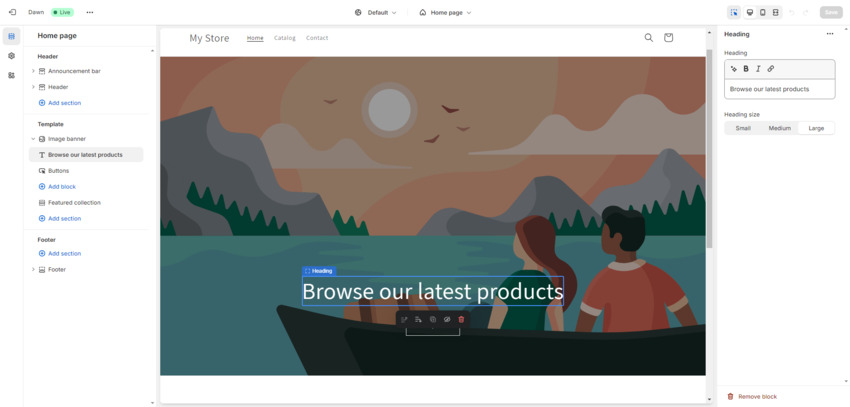
Task: Select the Featured collection section
Action: pyautogui.click(x=74, y=203)
